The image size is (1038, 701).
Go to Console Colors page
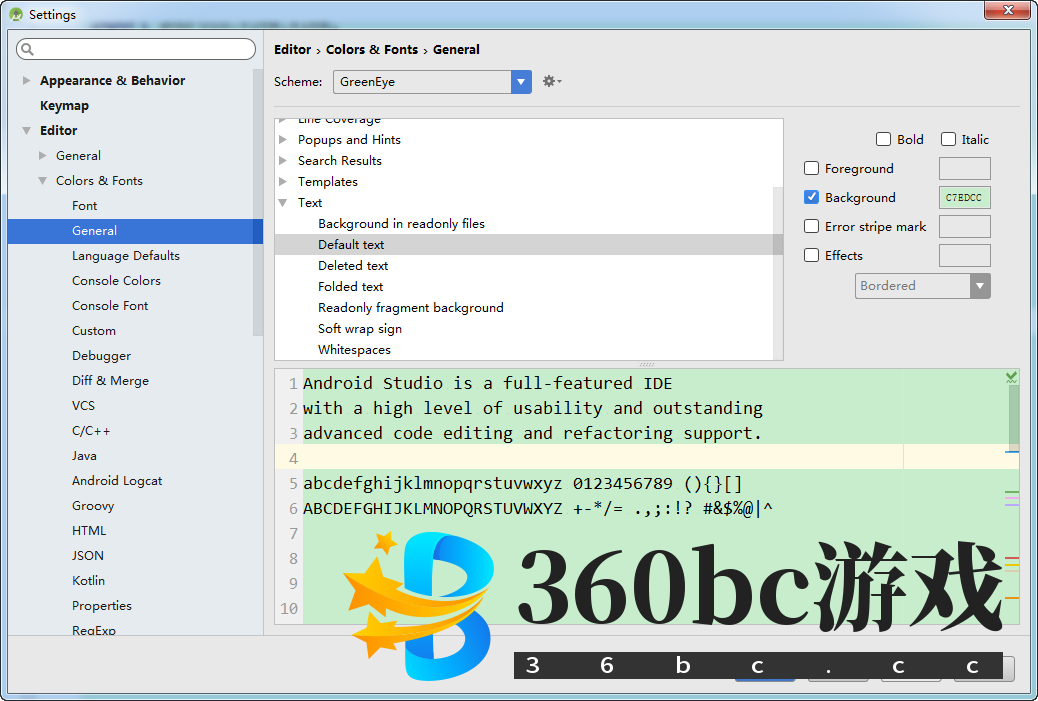point(117,281)
